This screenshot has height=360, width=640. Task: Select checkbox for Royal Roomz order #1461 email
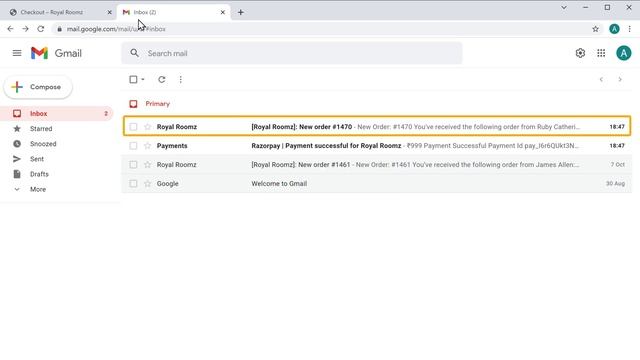[133, 164]
